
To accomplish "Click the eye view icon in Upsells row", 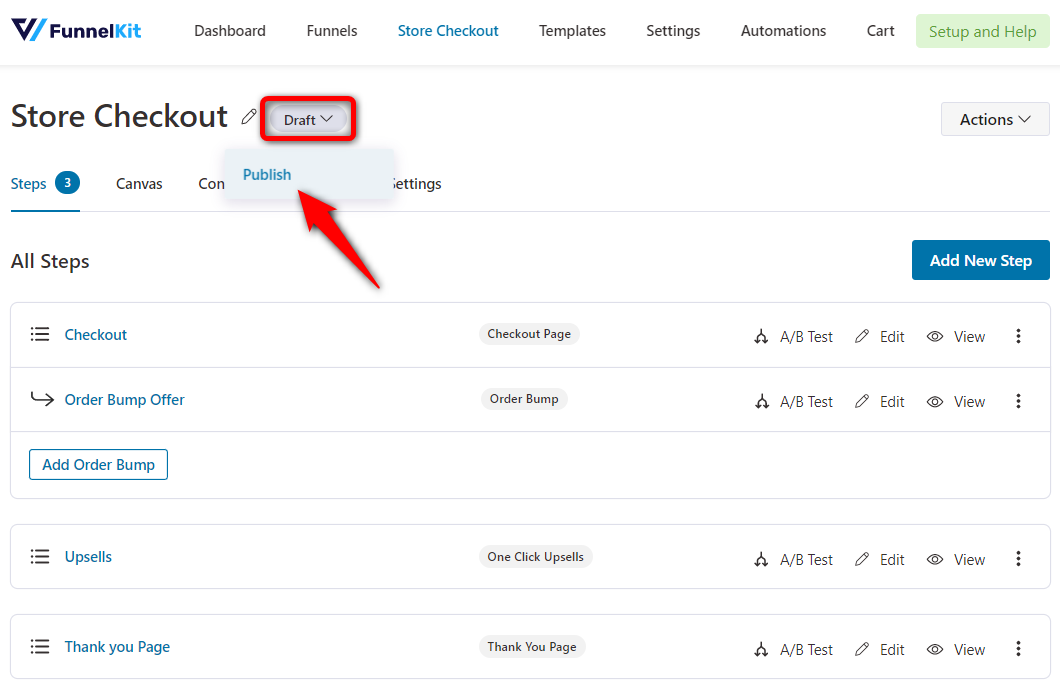I will coord(935,559).
